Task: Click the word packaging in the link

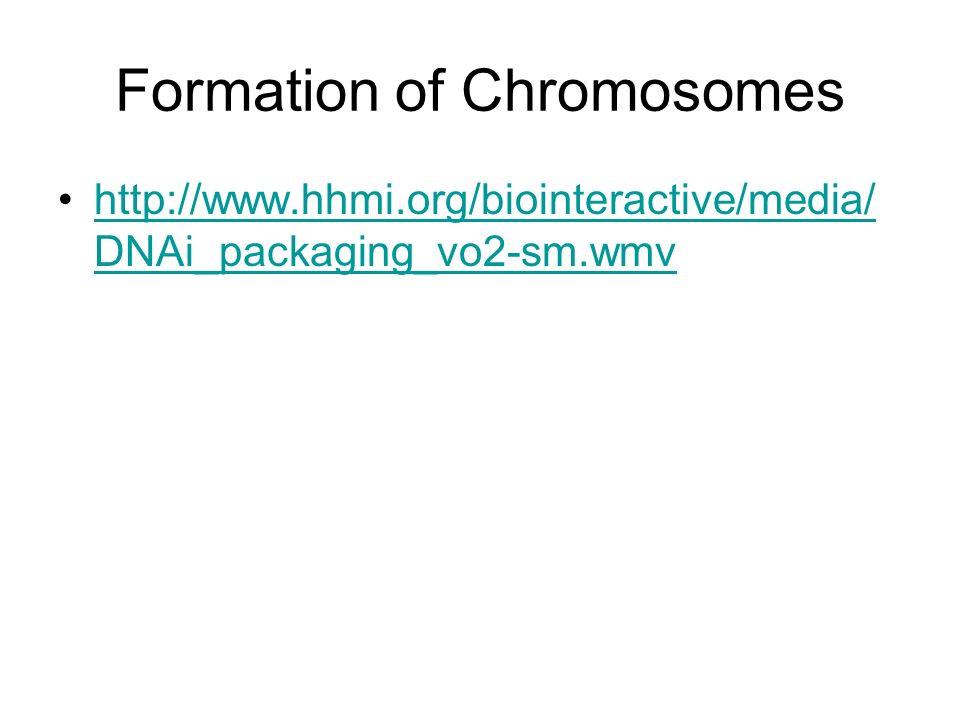Action: tap(316, 252)
